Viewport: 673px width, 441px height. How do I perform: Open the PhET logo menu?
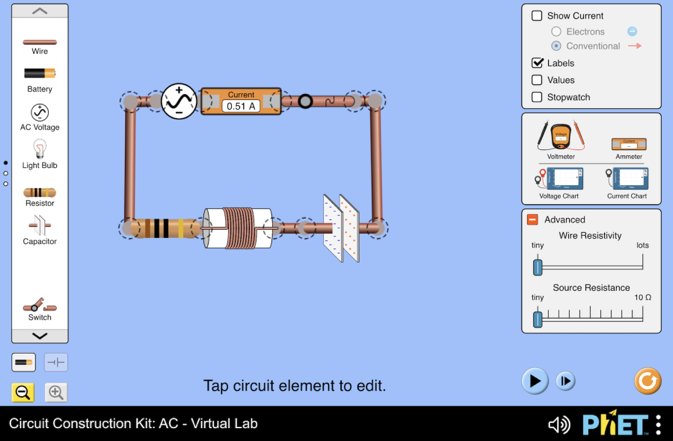point(615,424)
